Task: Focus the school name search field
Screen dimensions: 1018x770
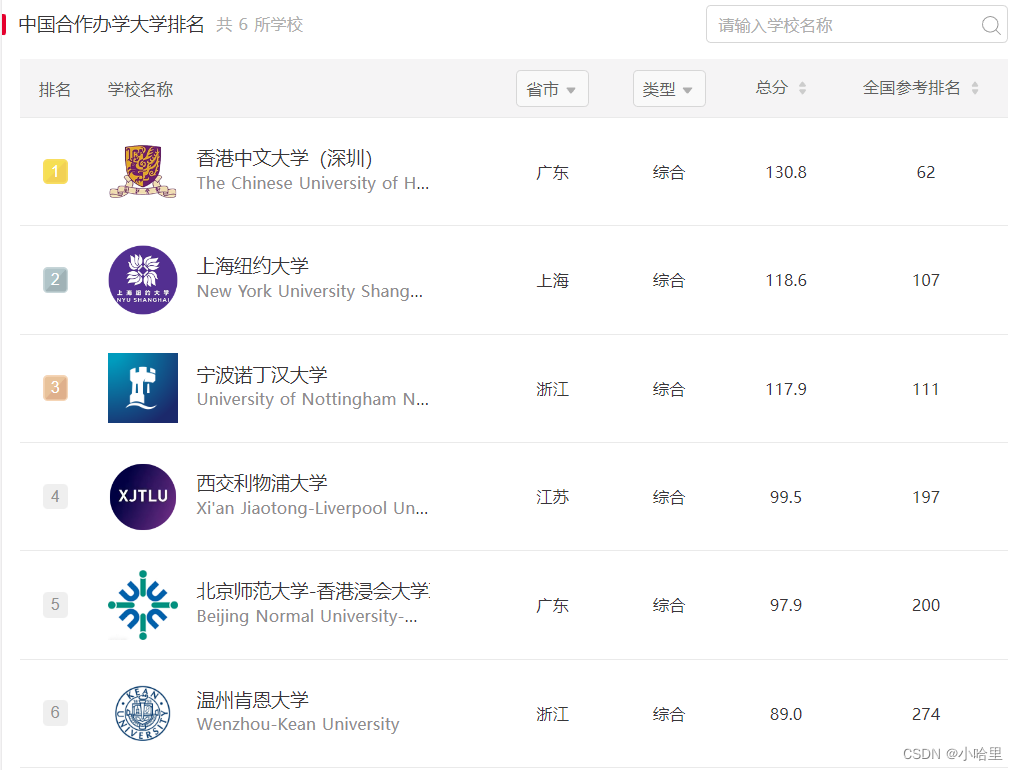Action: (x=856, y=25)
